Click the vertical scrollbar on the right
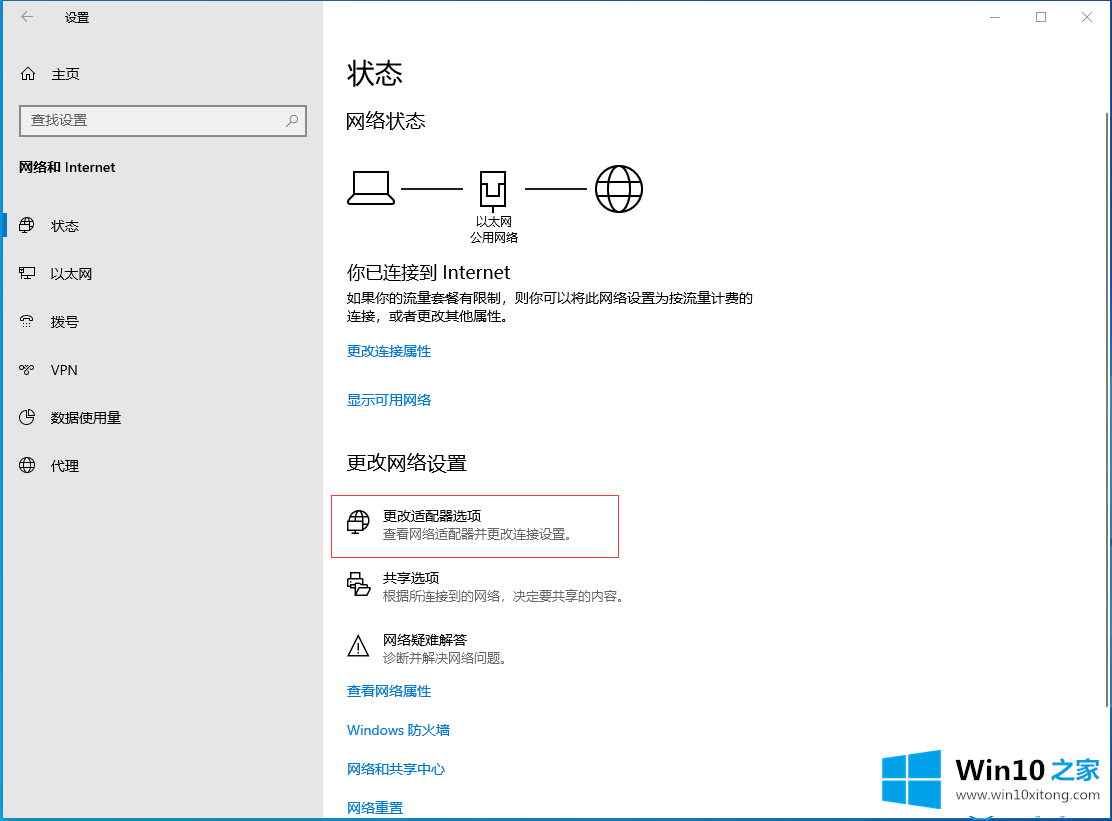Viewport: 1112px width, 821px height. tap(1107, 410)
